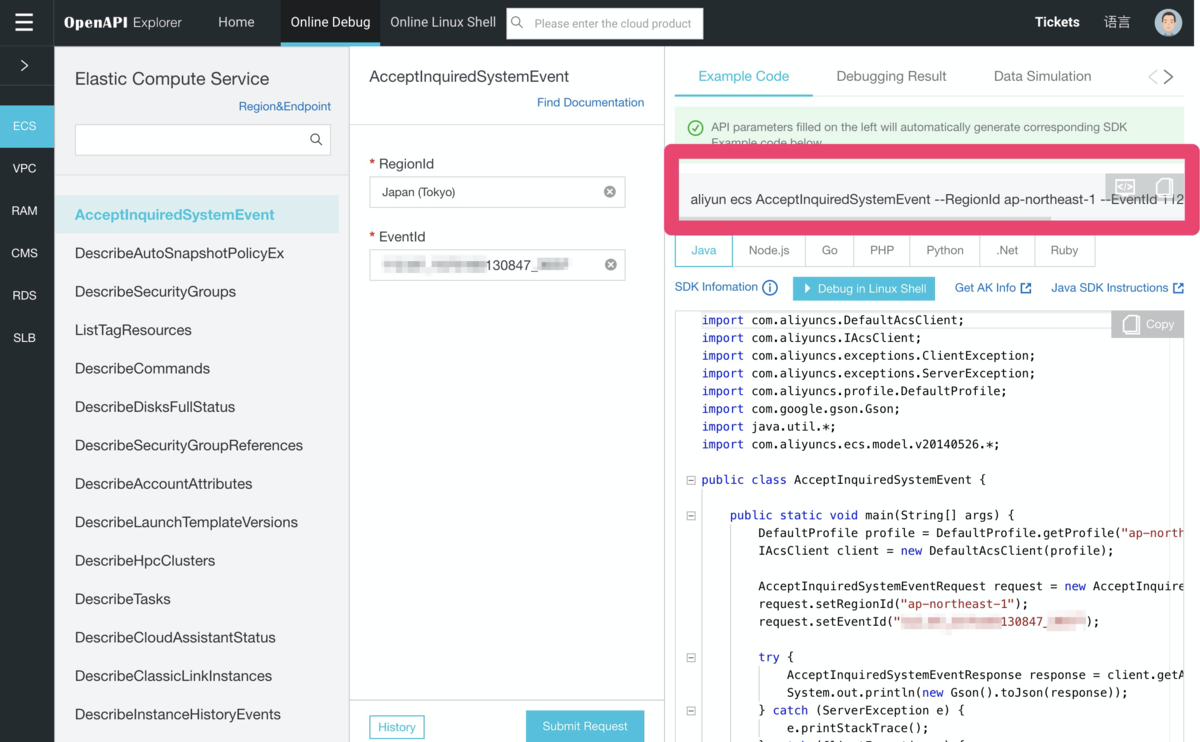Click the user avatar icon
Image resolution: width=1200 pixels, height=742 pixels.
tap(1168, 22)
